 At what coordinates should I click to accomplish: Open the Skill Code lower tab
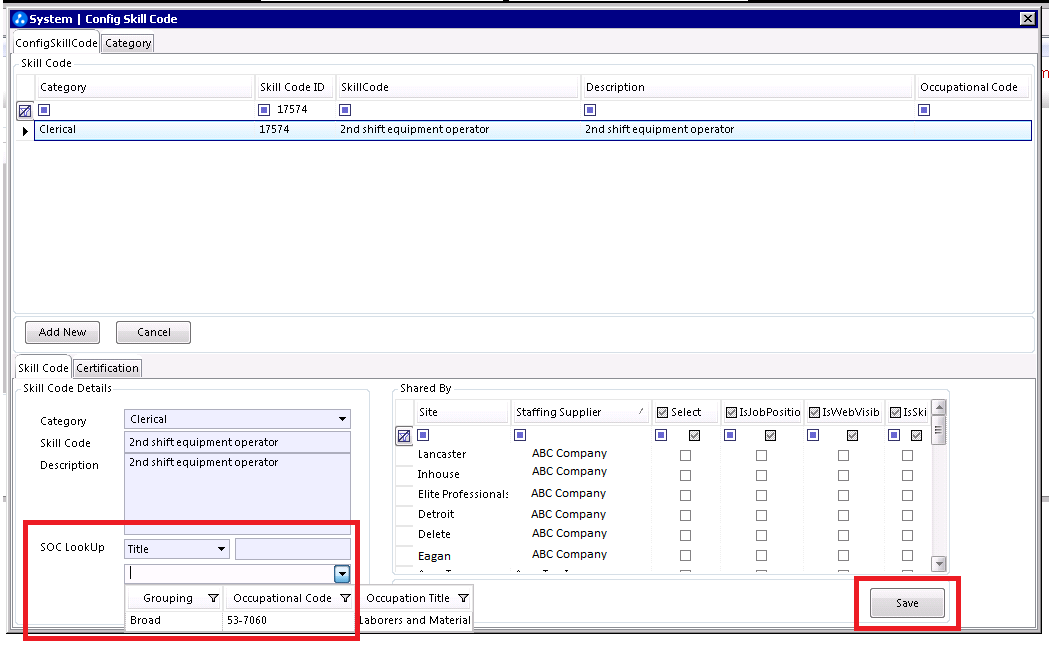pyautogui.click(x=43, y=368)
